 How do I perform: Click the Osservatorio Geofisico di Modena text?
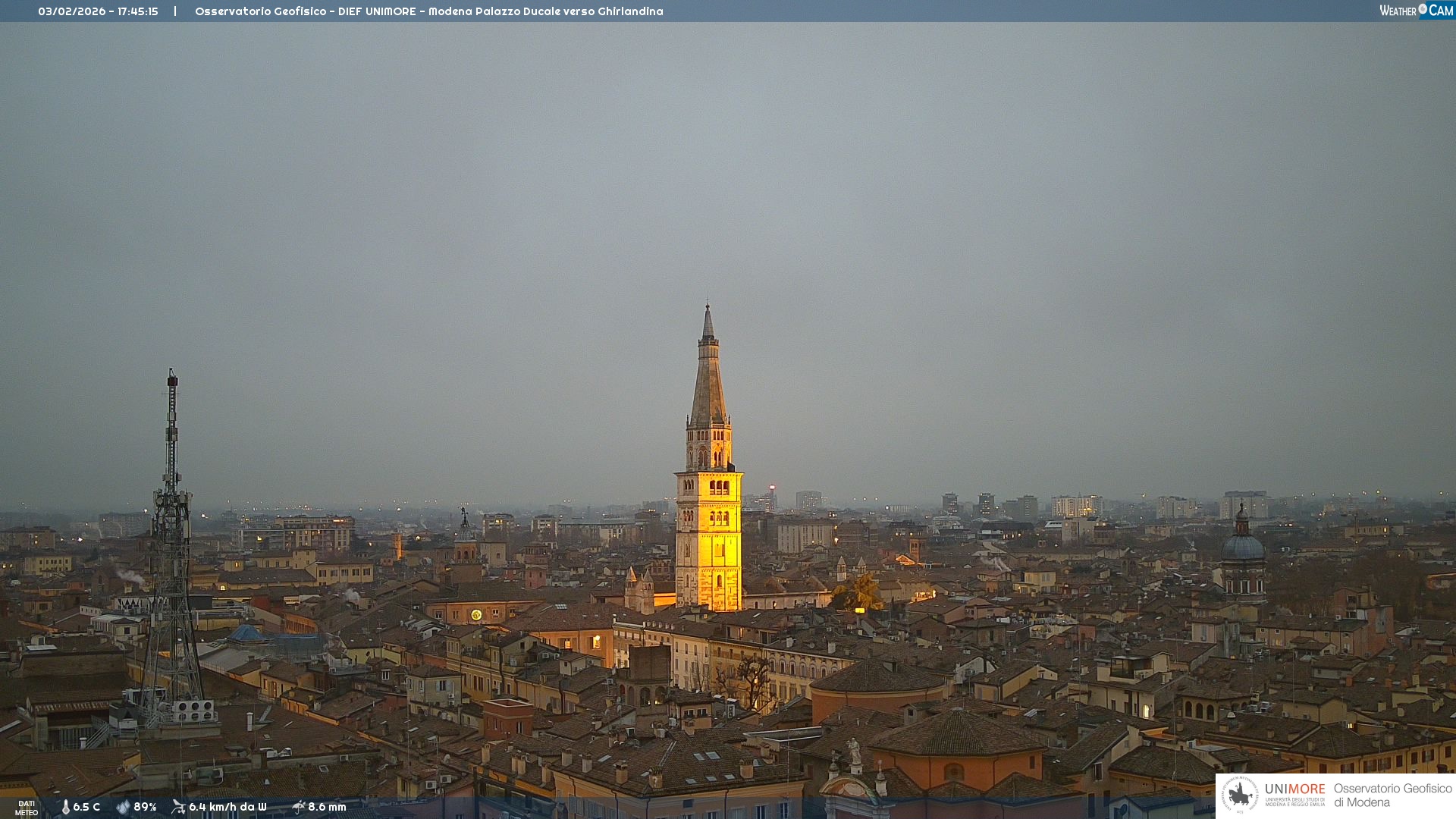1392,795
